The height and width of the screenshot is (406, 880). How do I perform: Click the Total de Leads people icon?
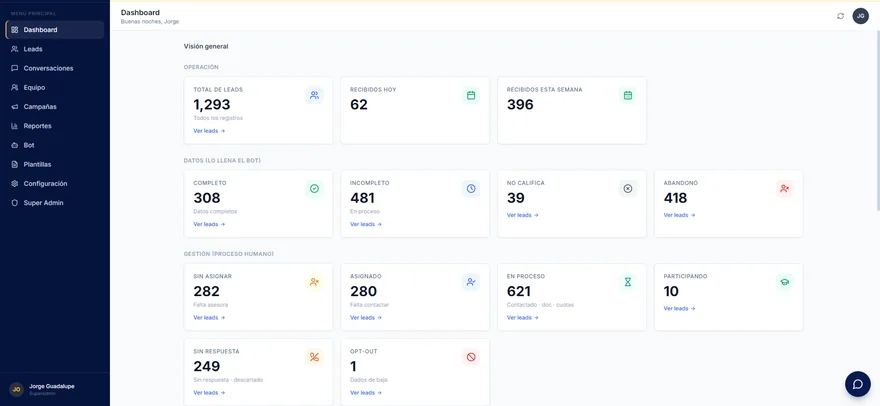point(314,95)
